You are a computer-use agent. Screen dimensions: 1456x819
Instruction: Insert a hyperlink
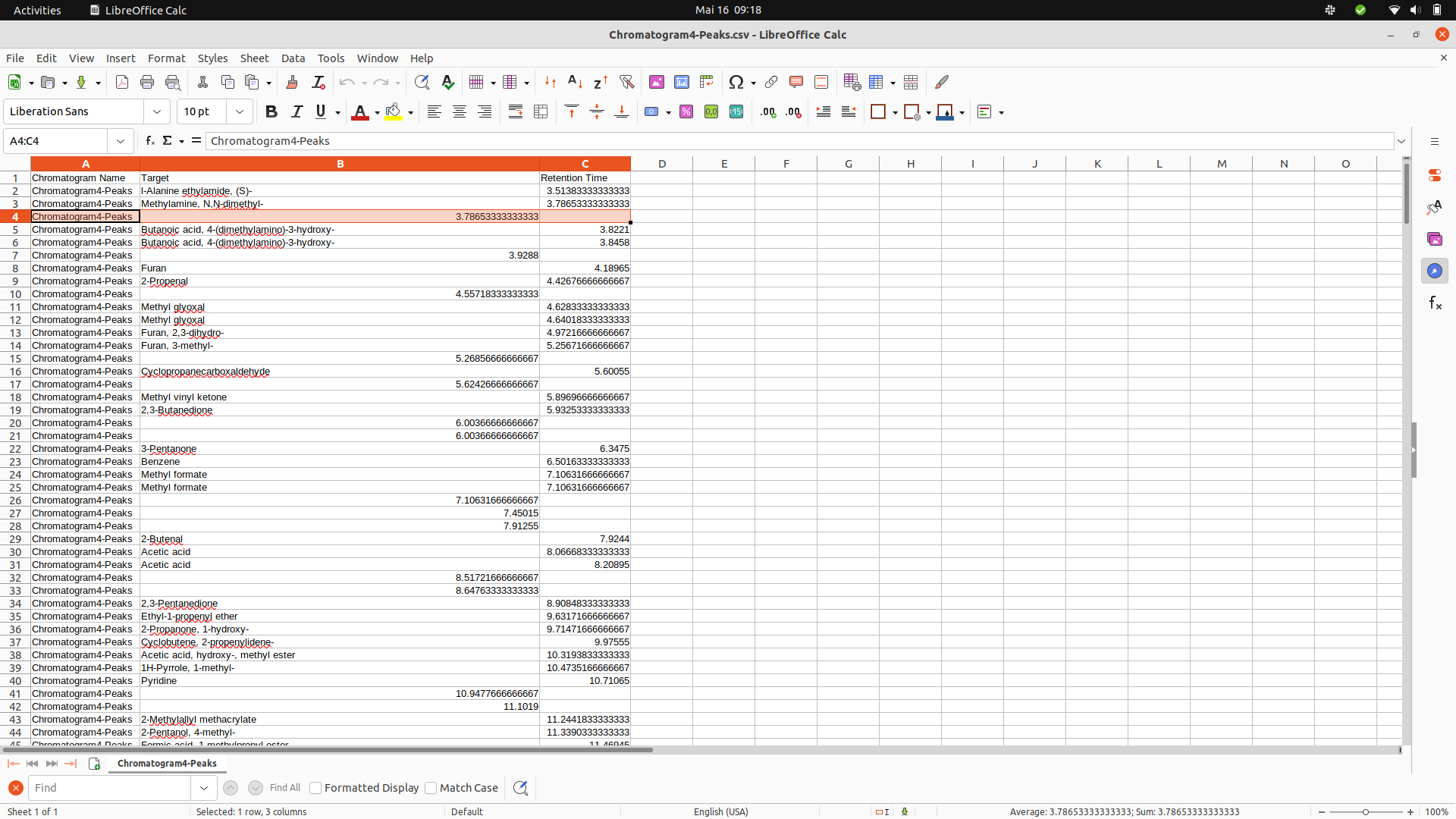[770, 82]
